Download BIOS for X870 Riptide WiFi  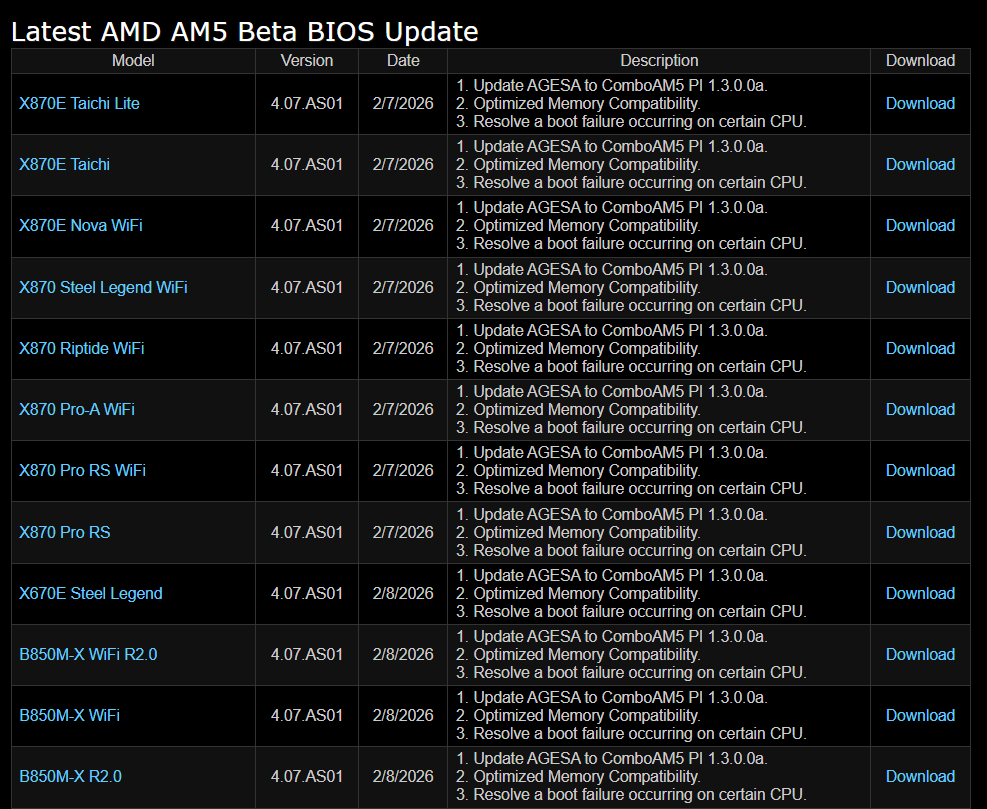[920, 348]
